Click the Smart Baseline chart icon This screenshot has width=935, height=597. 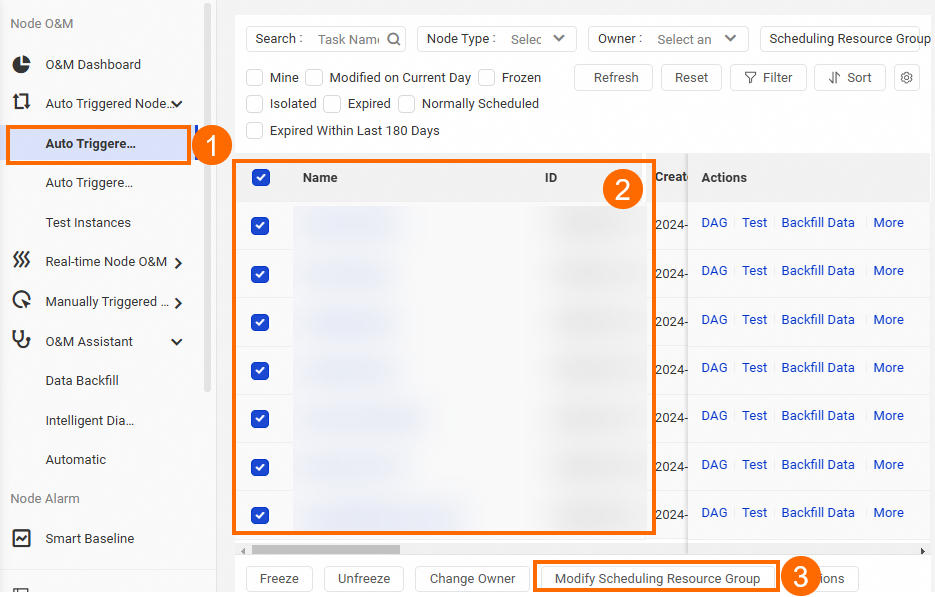point(21,538)
